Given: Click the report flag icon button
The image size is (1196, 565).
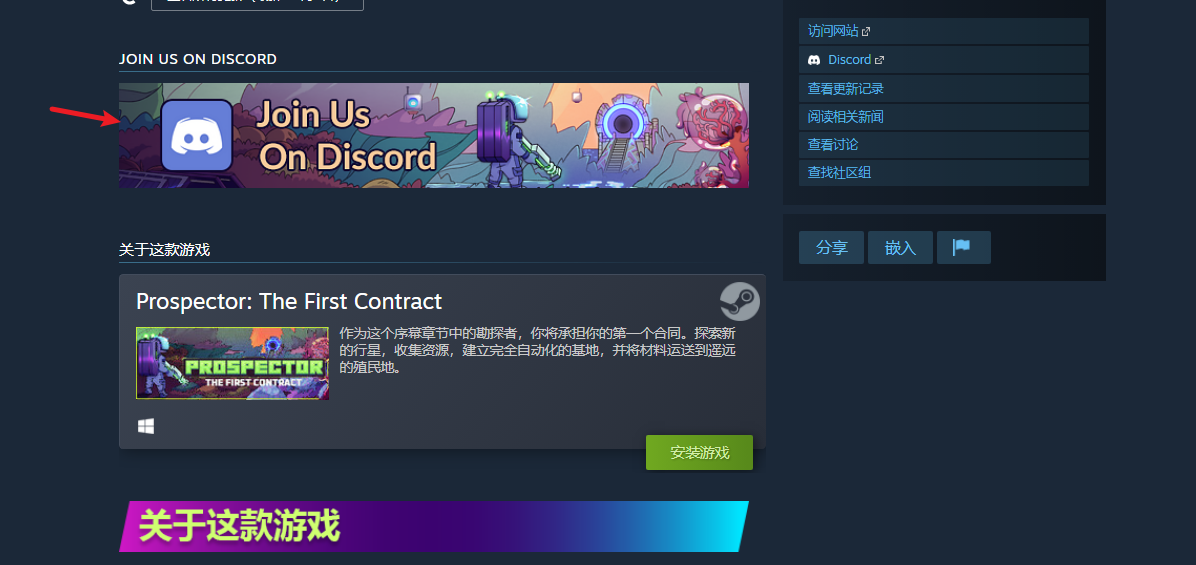Looking at the screenshot, I should click(x=963, y=248).
